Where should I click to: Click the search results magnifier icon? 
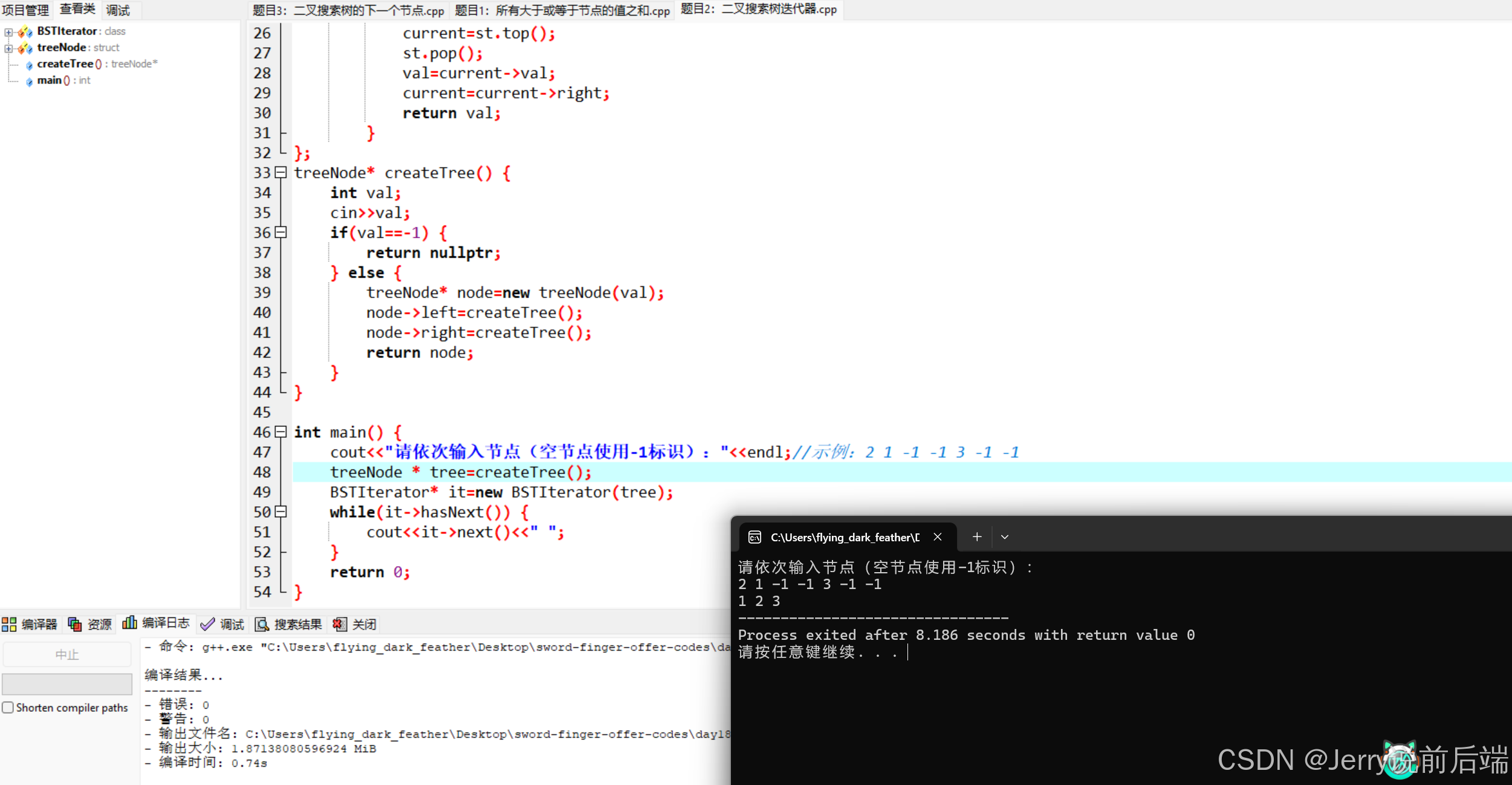(x=262, y=624)
